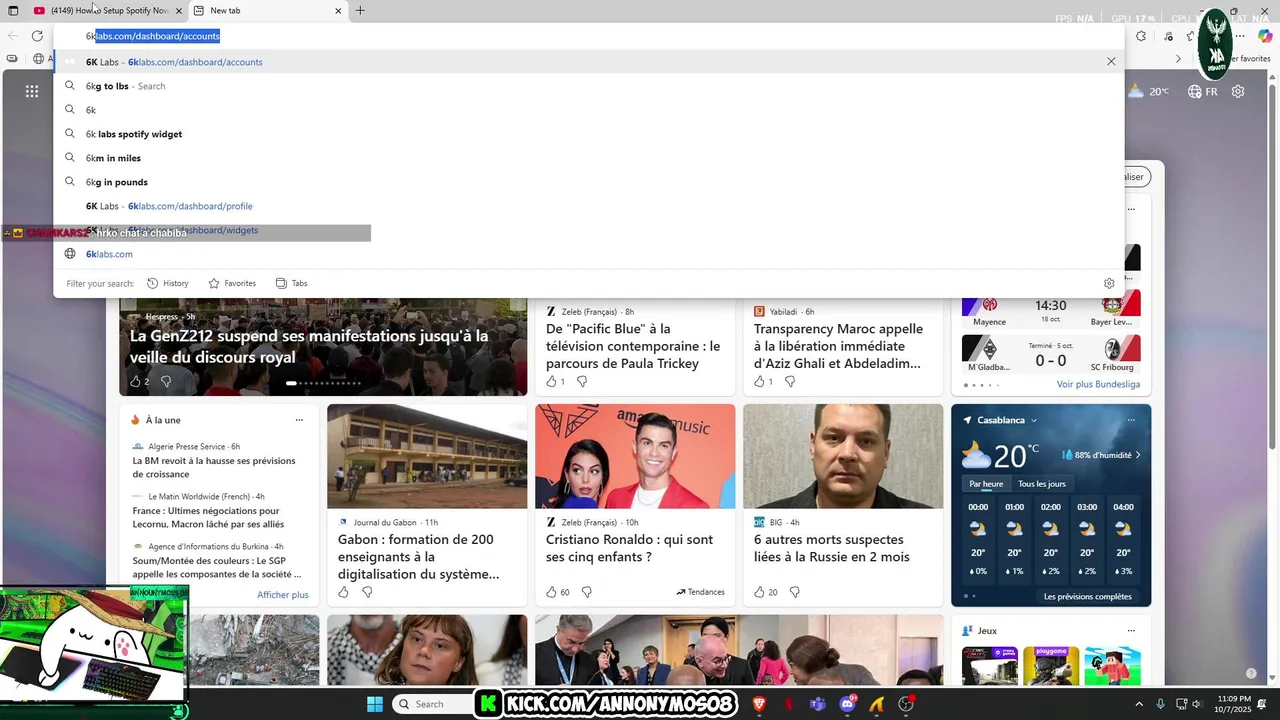Pick the '6km in miles' suggestion

click(x=590, y=158)
